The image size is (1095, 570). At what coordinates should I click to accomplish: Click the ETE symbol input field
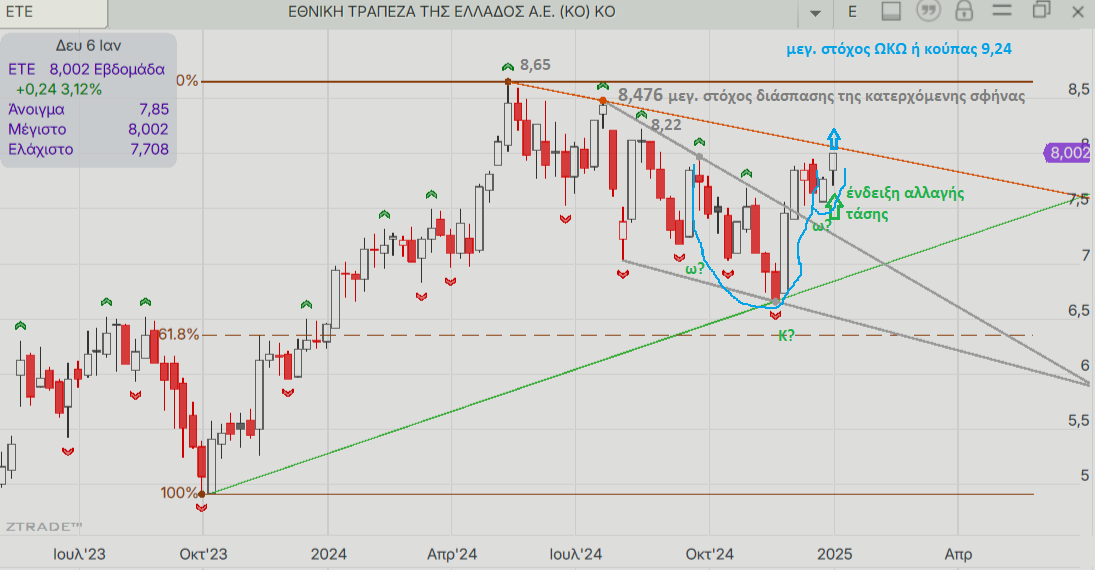coord(54,13)
